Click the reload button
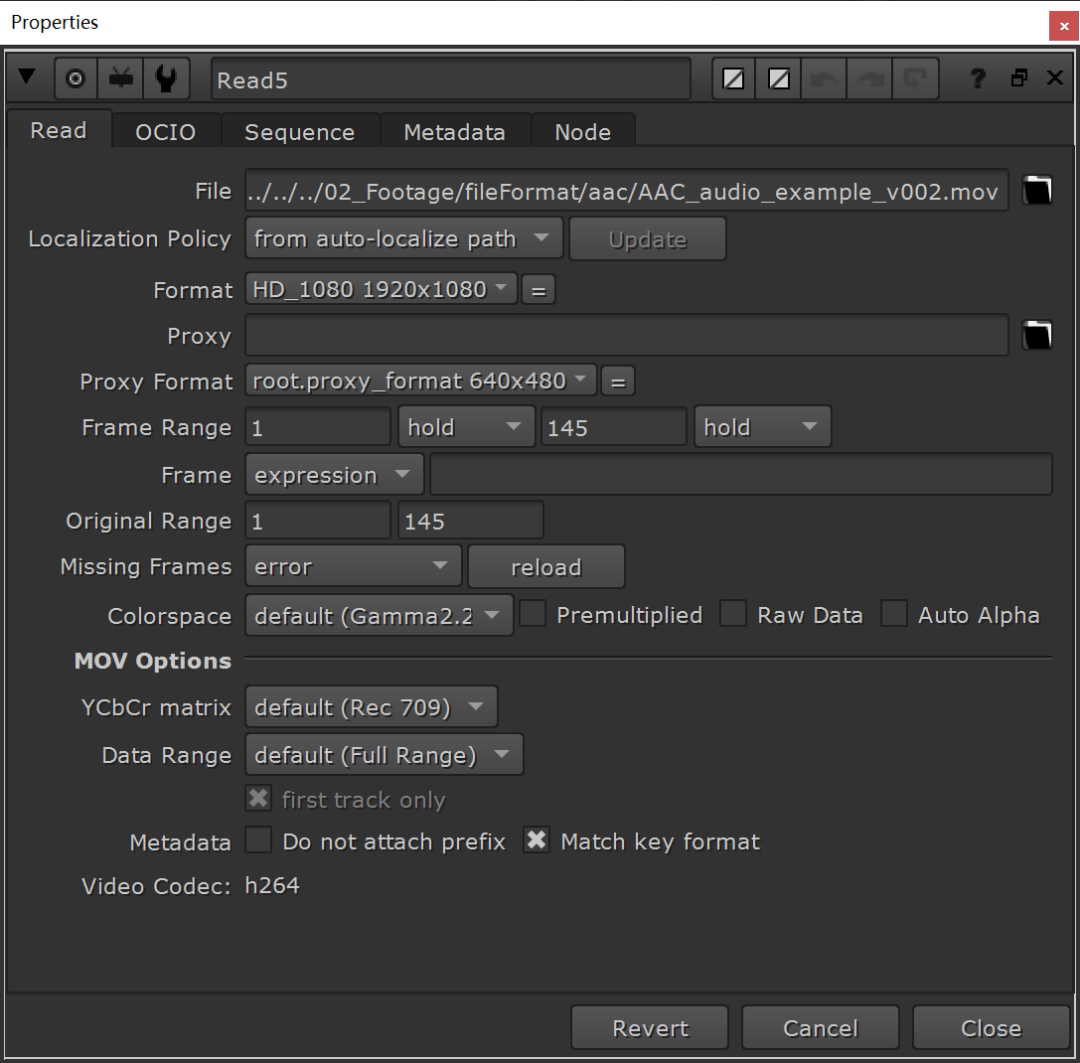The image size is (1080, 1063). point(546,567)
